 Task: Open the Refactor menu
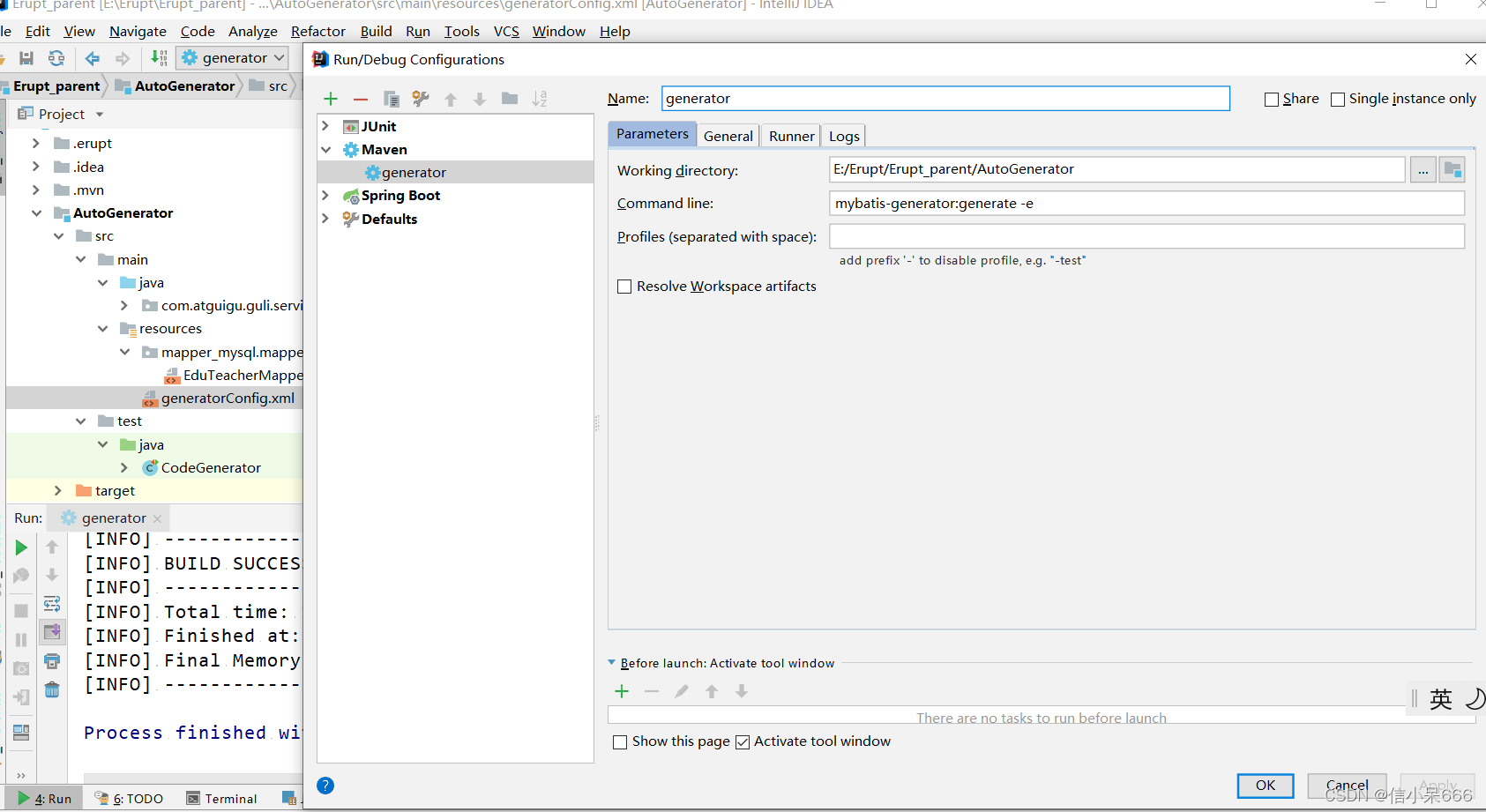[x=318, y=32]
